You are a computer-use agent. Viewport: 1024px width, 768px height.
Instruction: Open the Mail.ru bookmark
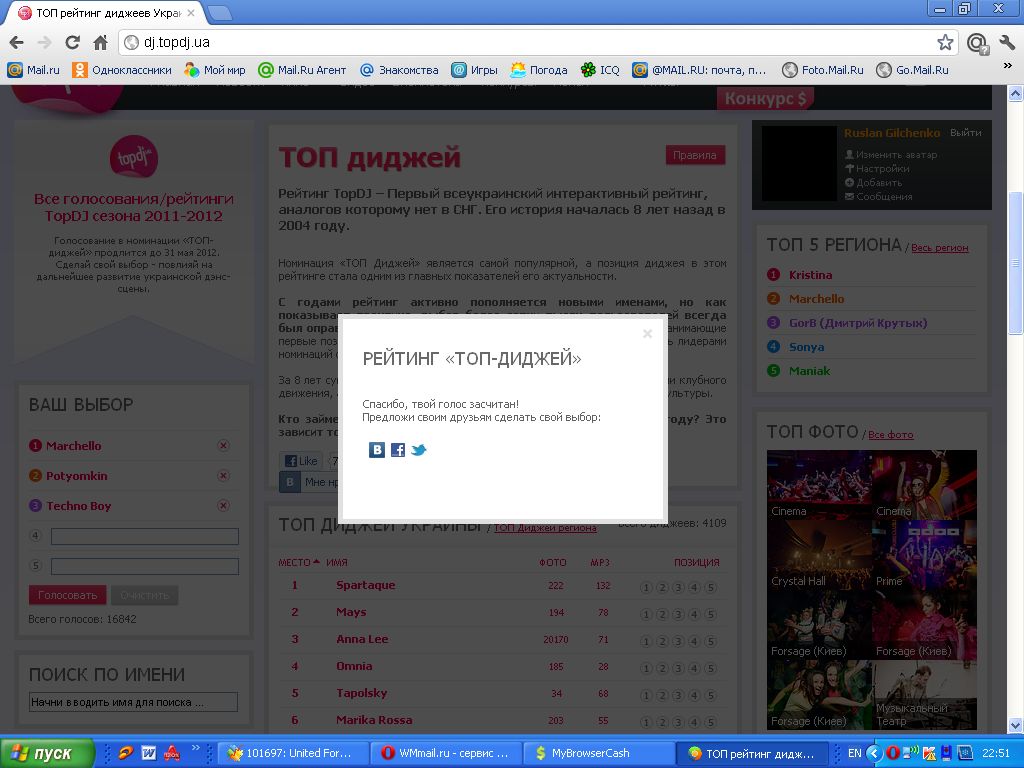[33, 70]
